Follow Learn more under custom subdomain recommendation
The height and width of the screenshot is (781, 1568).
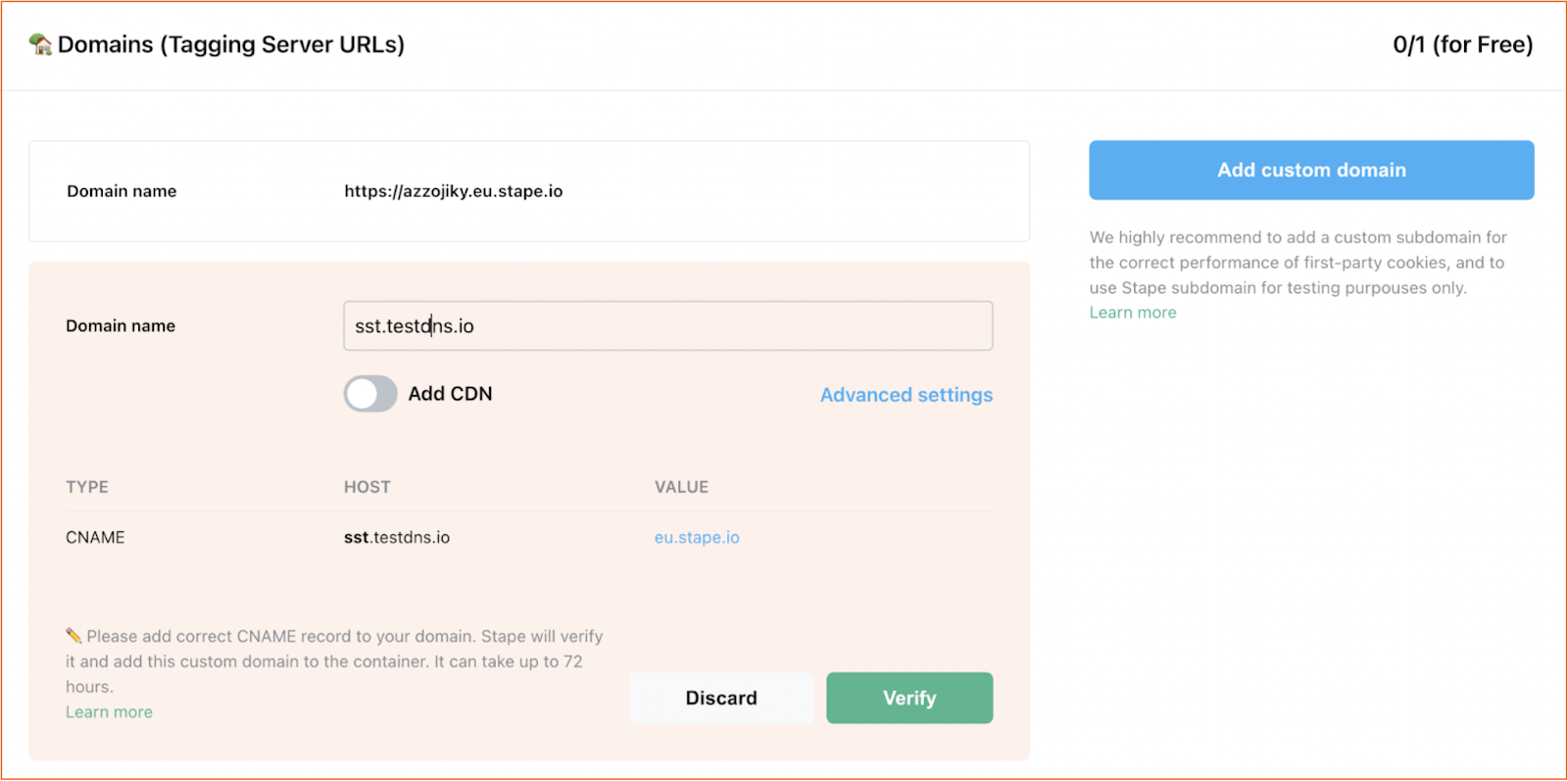pos(1133,313)
